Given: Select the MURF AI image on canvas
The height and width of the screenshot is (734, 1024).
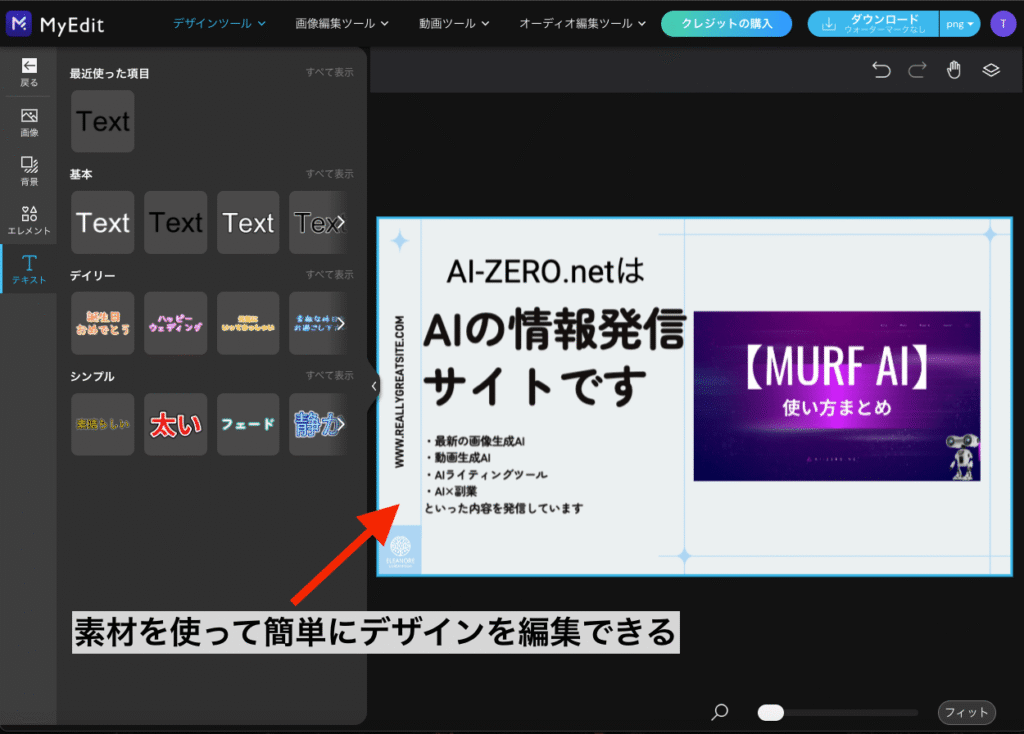Looking at the screenshot, I should pos(837,396).
